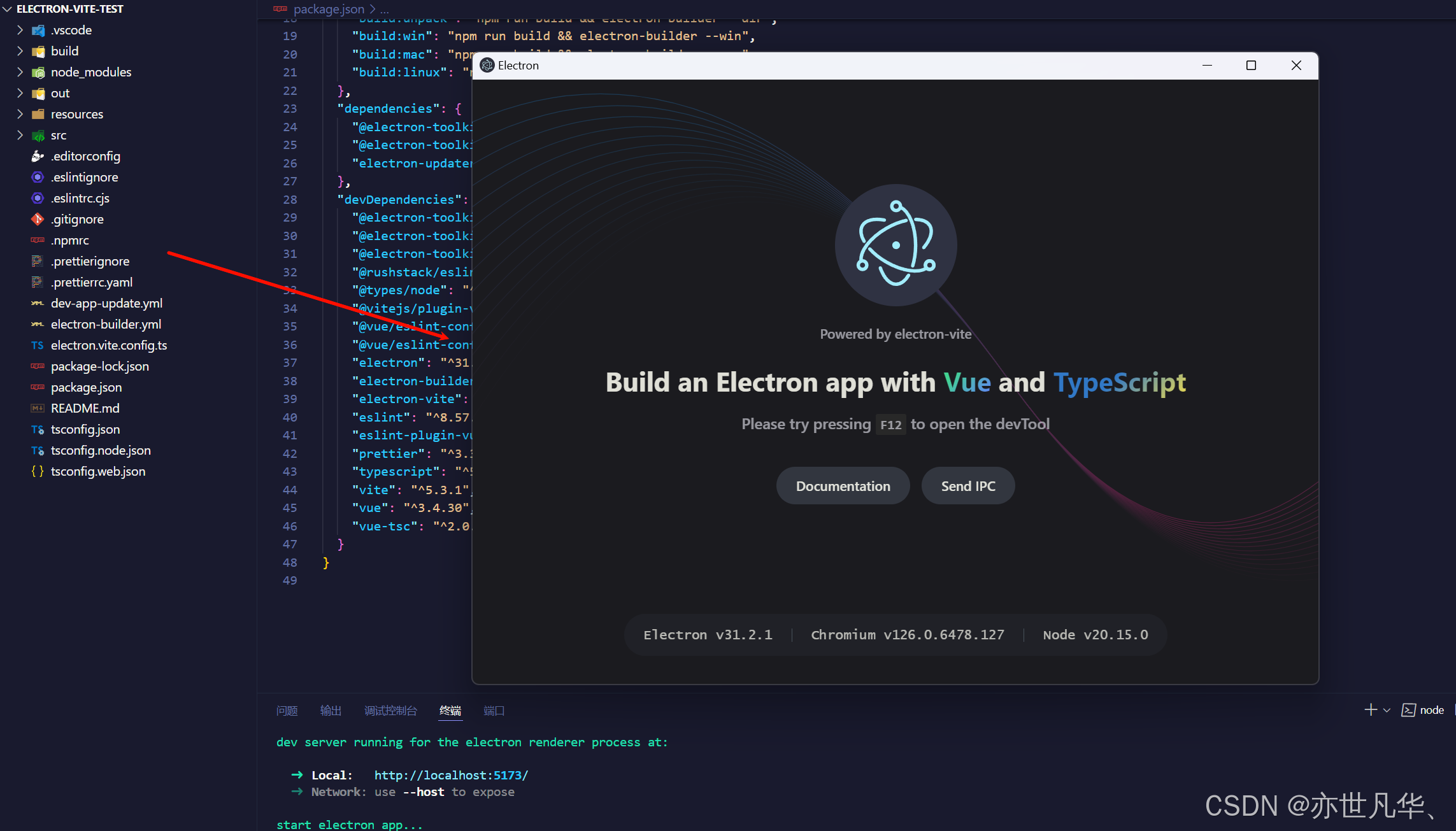This screenshot has width=1456, height=831.
Task: Click the .vscode folder icon
Action: pos(38,31)
